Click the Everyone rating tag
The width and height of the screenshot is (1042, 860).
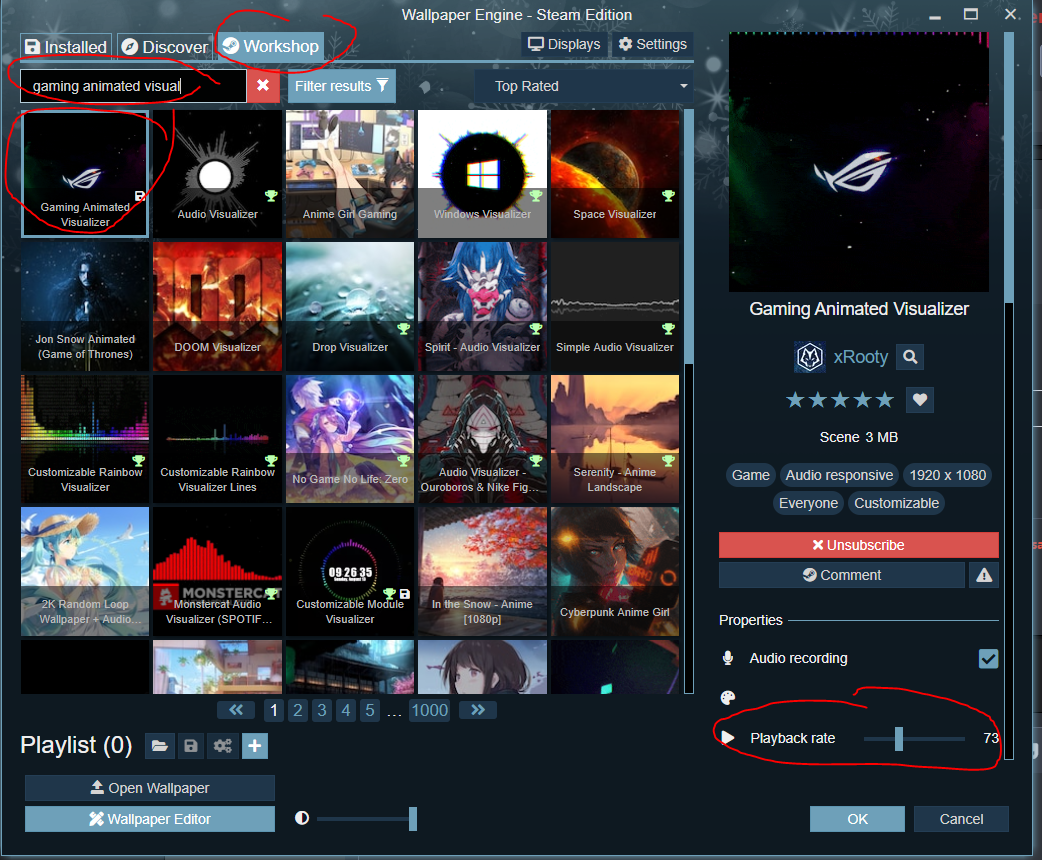808,503
